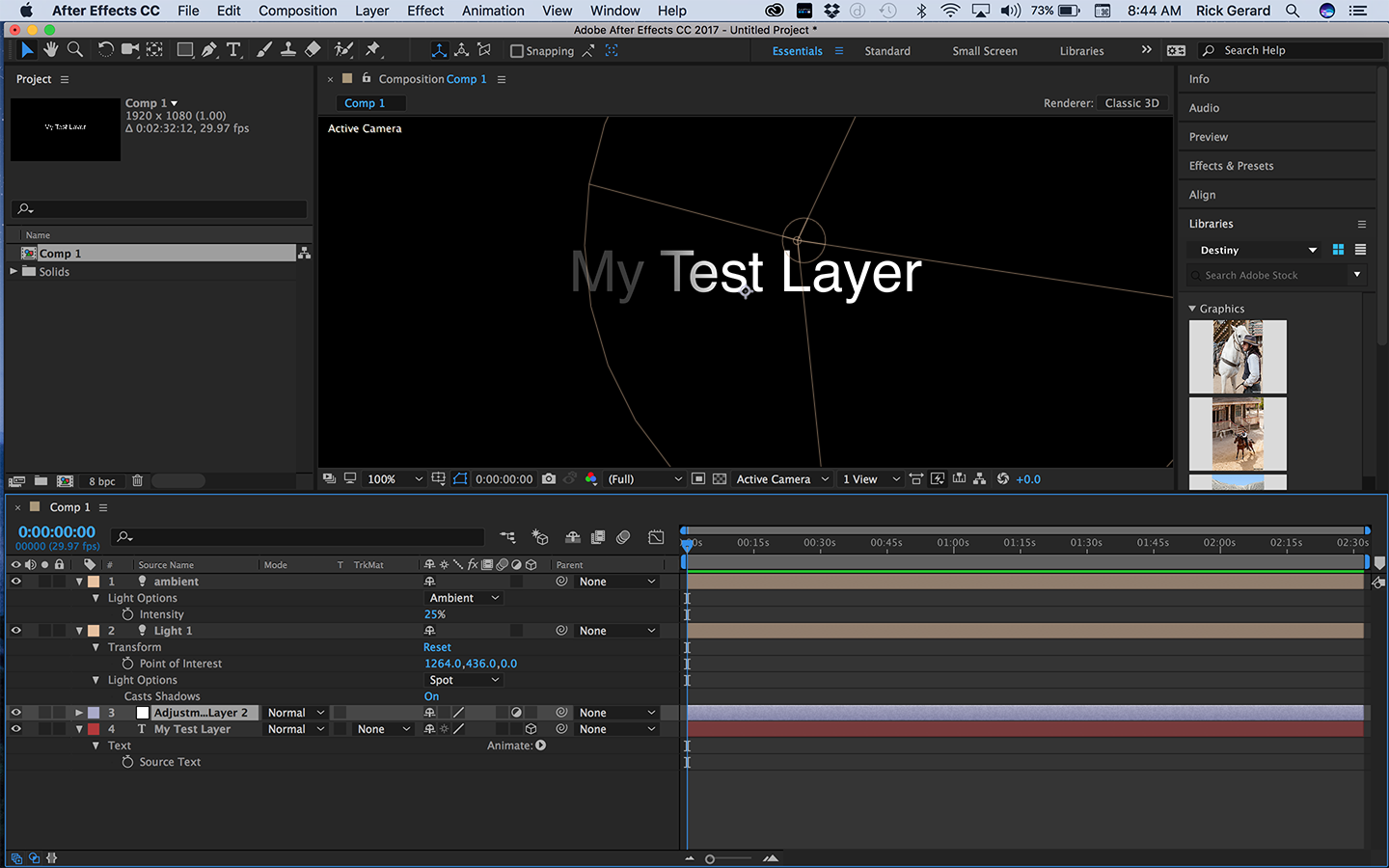
Task: Toggle Motion Blur enable in timeline
Action: (x=623, y=537)
